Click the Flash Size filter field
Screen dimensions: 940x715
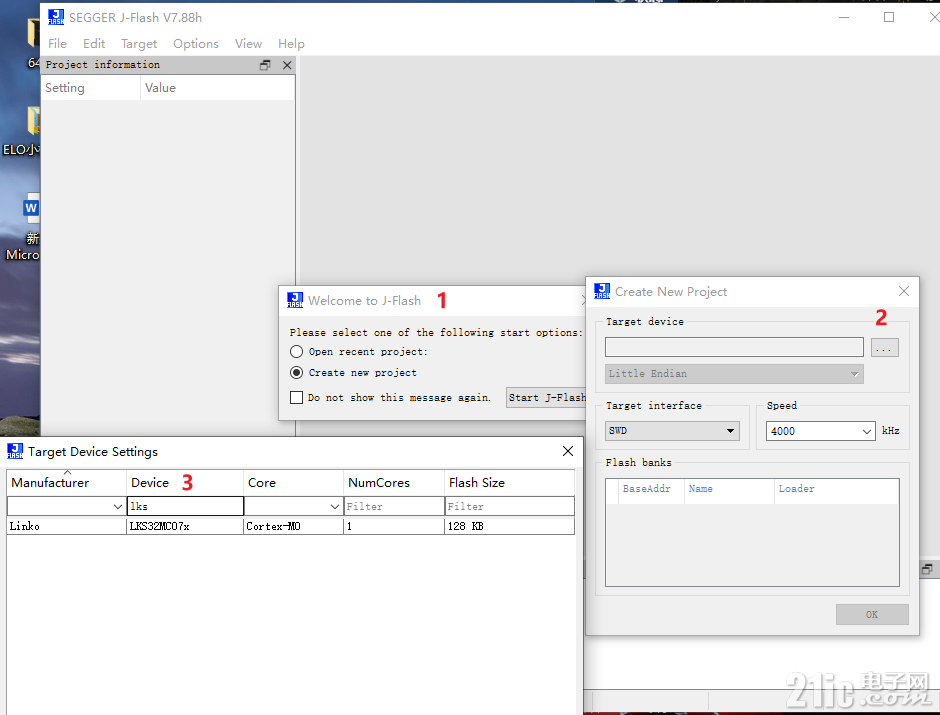pos(510,506)
